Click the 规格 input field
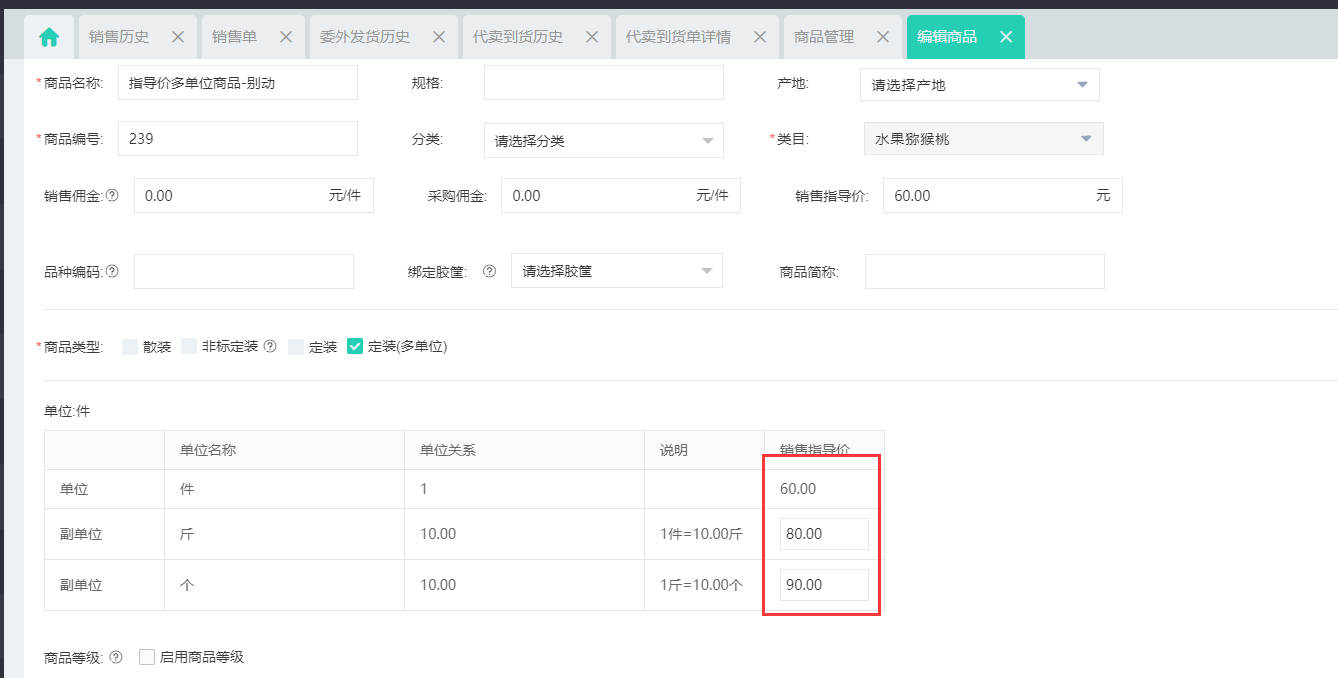This screenshot has height=678, width=1338. 604,83
